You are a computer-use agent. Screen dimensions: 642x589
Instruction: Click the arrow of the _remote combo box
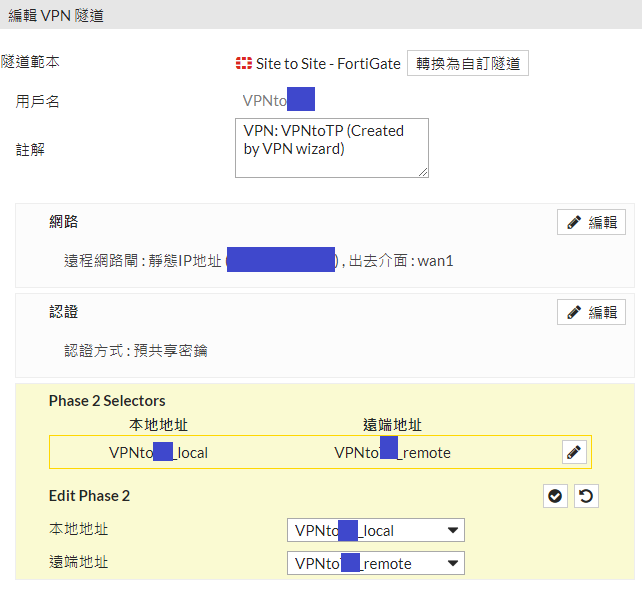(452, 563)
